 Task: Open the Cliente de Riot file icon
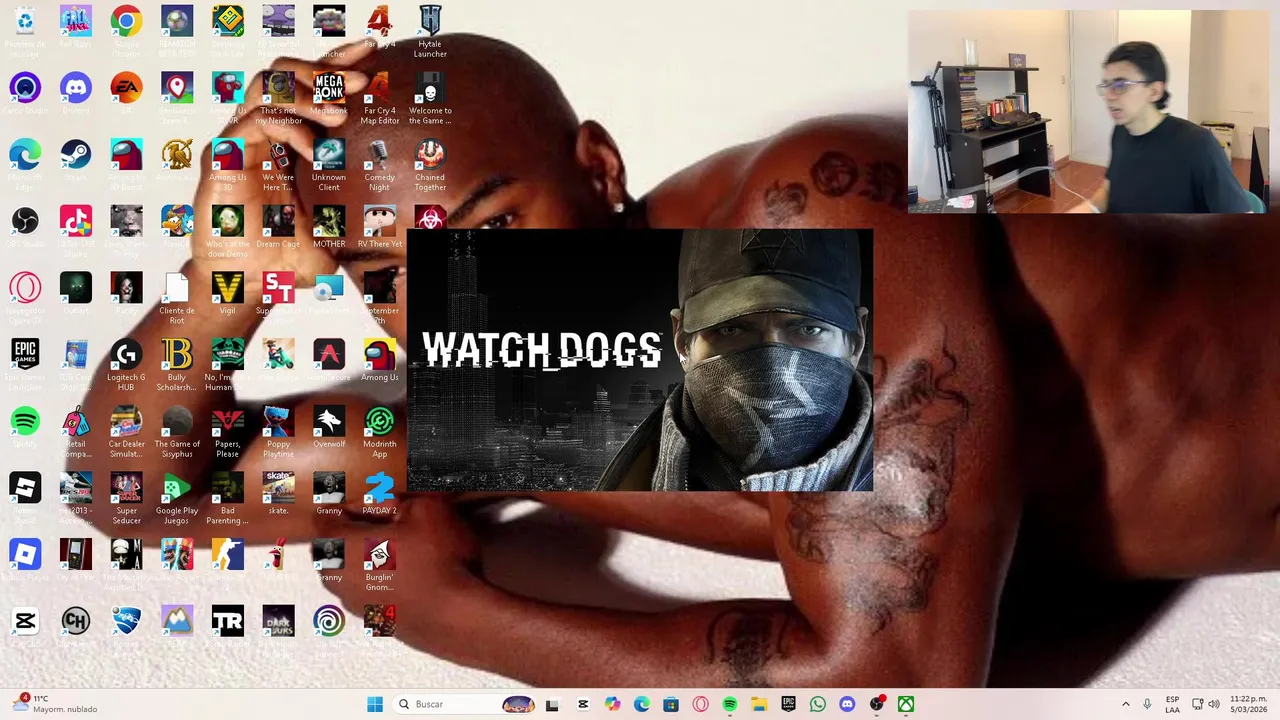[x=177, y=288]
